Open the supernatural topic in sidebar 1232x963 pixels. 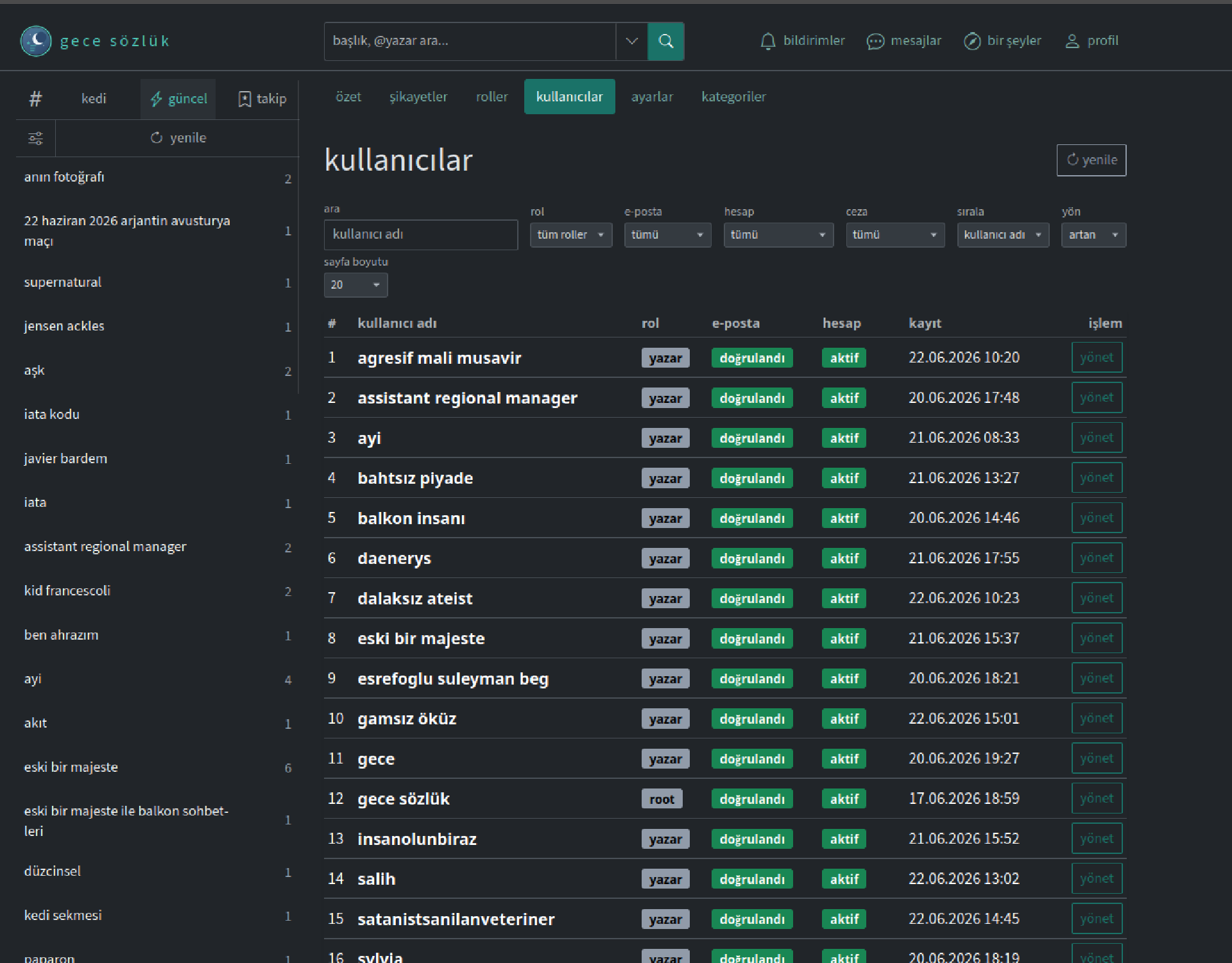[x=63, y=282]
